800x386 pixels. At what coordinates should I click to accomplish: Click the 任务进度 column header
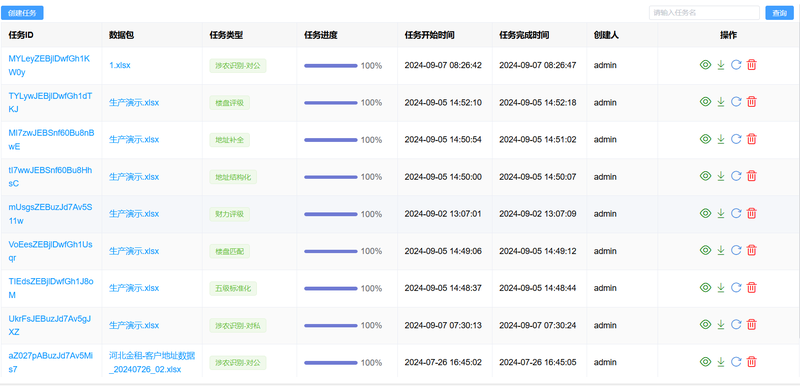click(x=321, y=35)
